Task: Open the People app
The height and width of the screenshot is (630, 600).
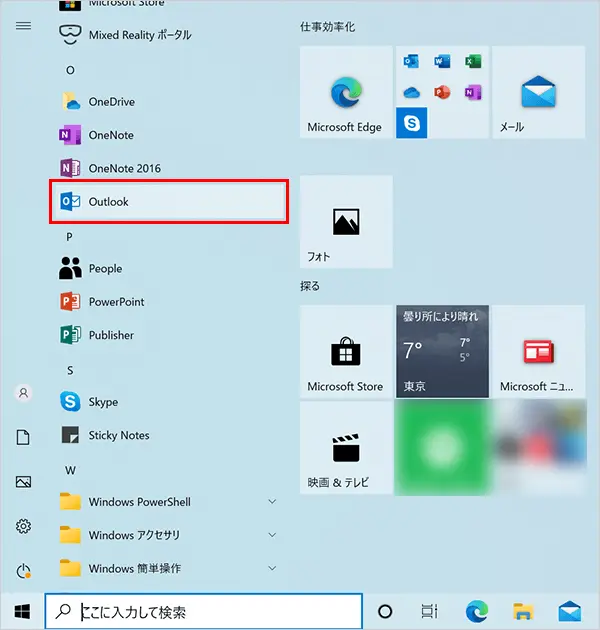Action: click(169, 268)
